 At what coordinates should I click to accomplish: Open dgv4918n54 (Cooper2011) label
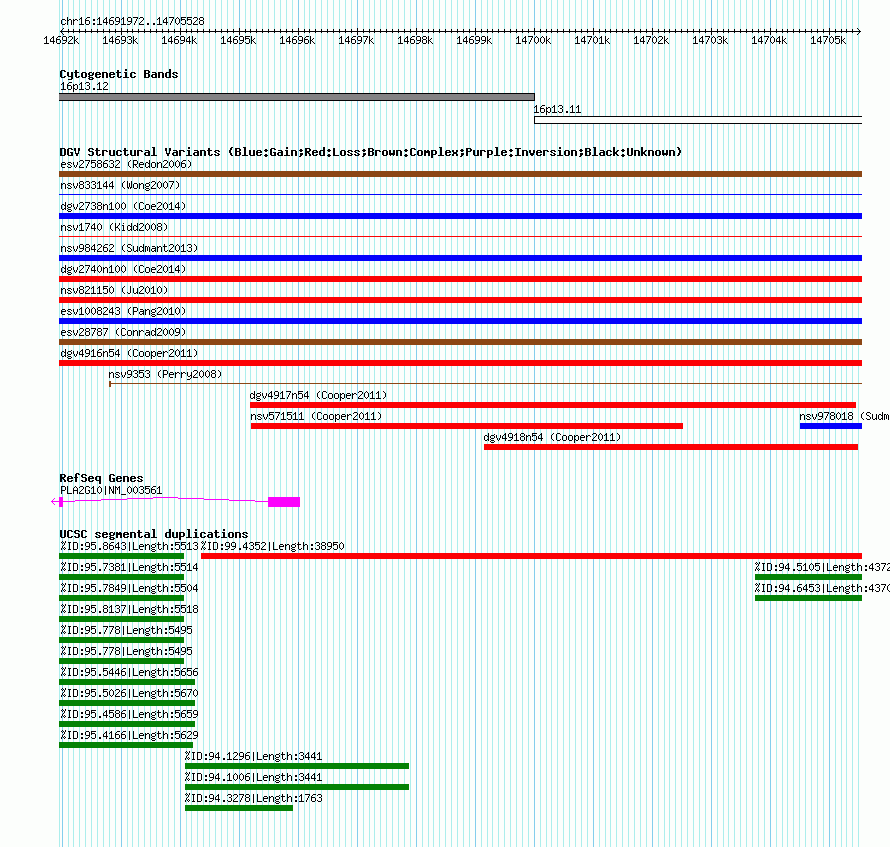pos(552,437)
